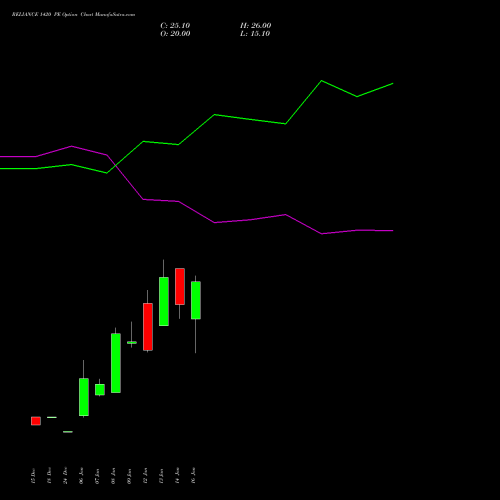Click the 12 Jan date label
The image size is (500, 500).
[145, 476]
